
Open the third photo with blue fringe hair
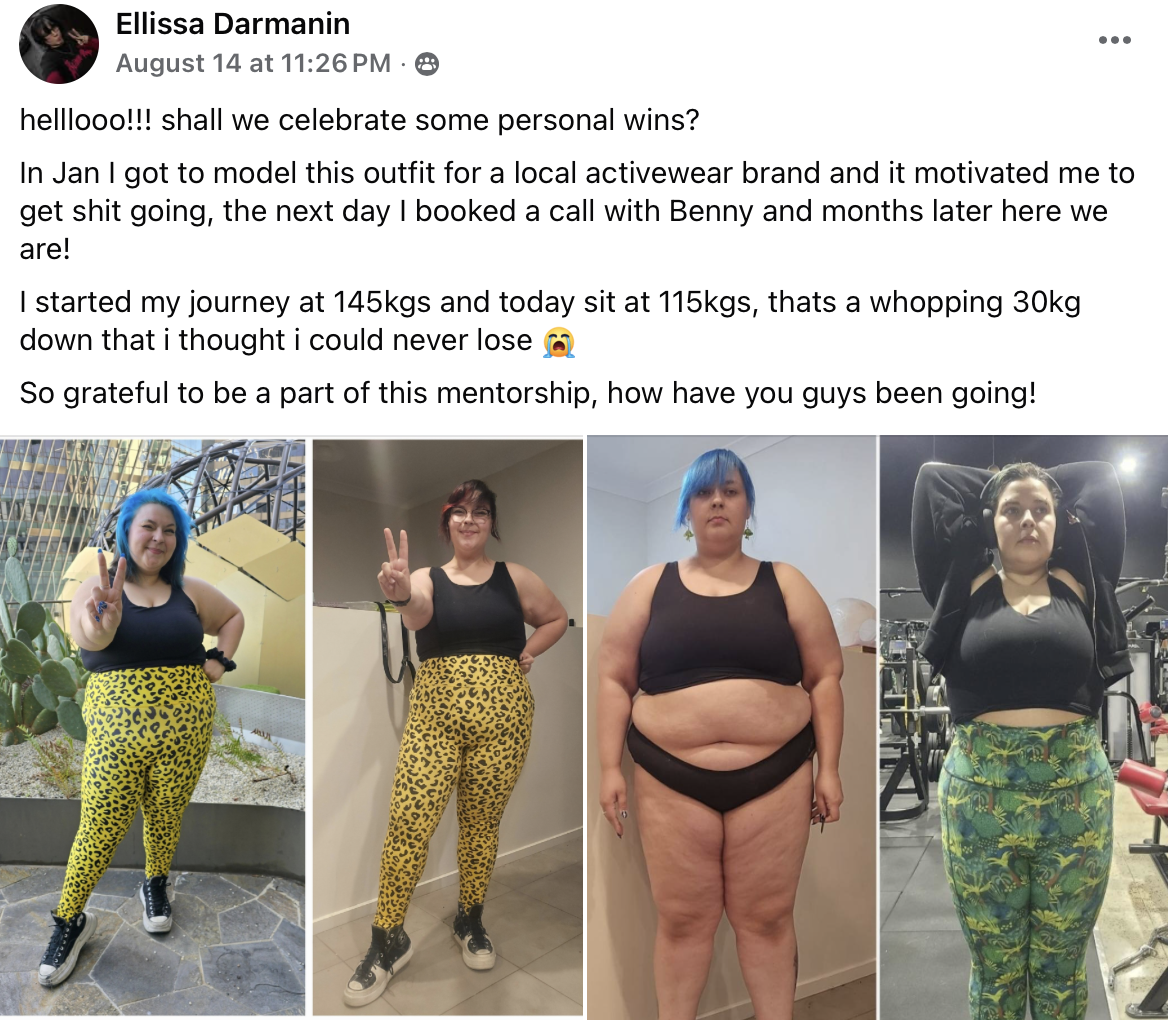pyautogui.click(x=731, y=727)
